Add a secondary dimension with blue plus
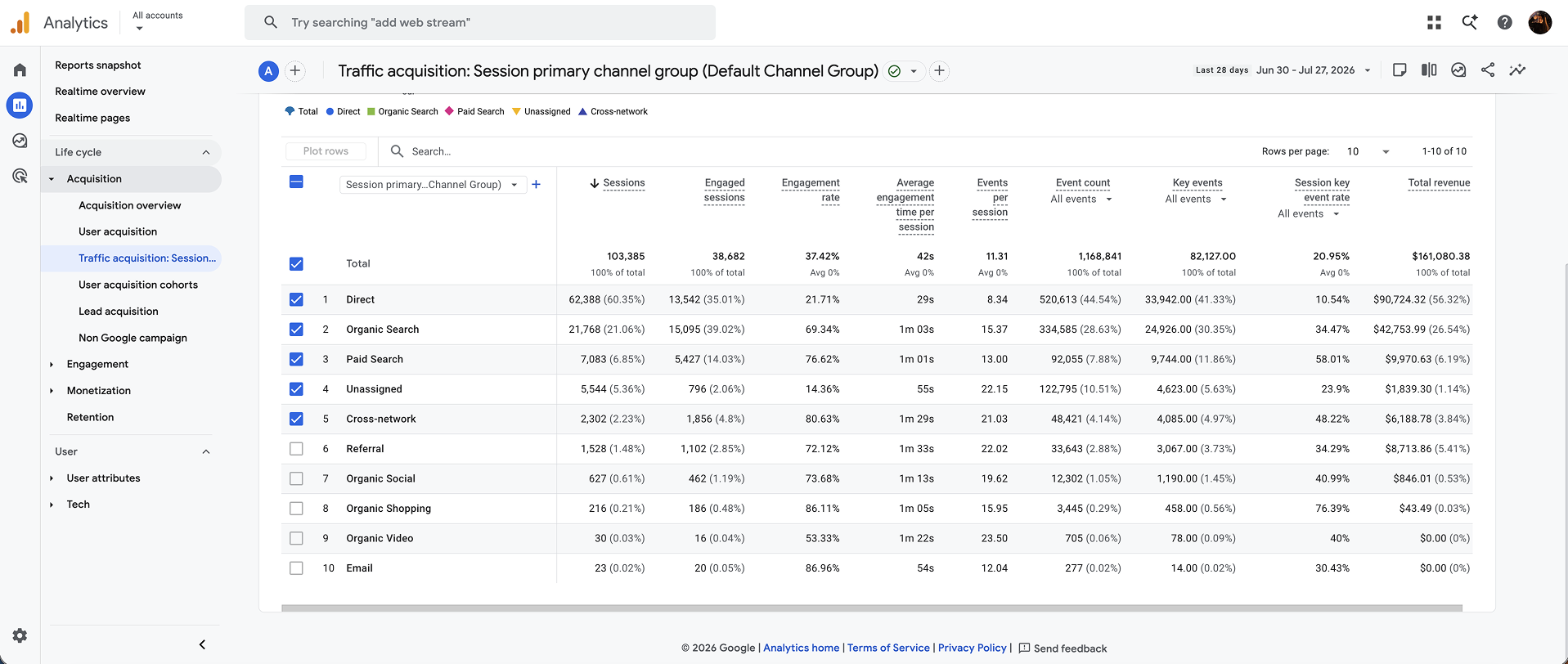Viewport: 1568px width, 664px height. (x=536, y=185)
